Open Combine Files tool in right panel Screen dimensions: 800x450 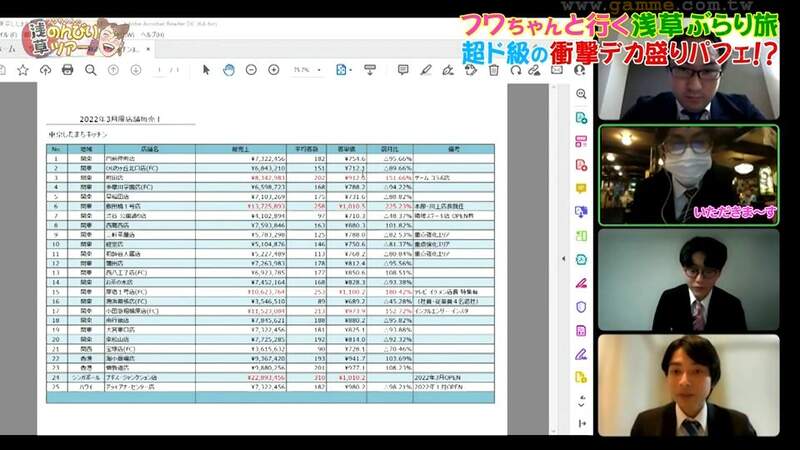coord(581,212)
